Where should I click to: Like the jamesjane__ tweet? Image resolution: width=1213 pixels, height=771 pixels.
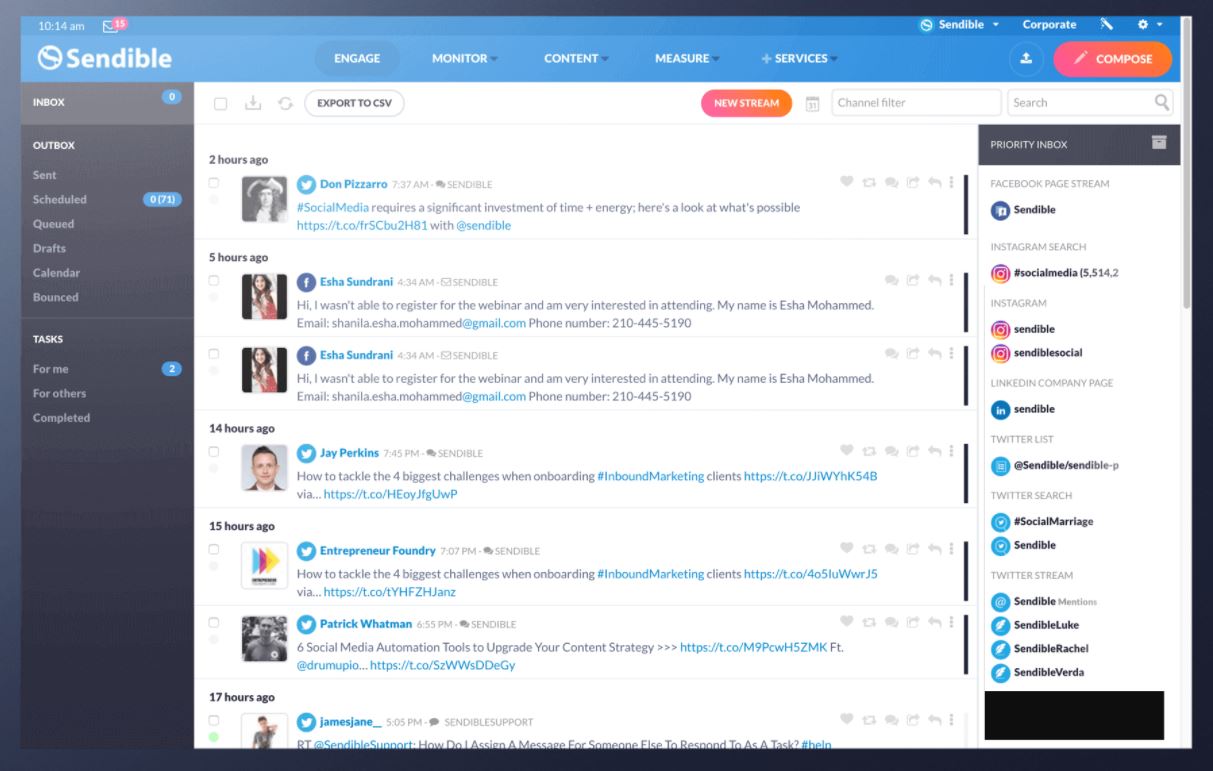[847, 719]
